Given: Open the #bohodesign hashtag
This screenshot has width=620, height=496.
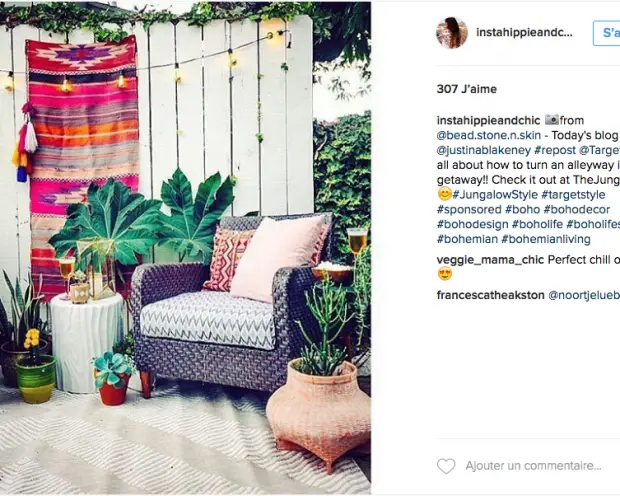Looking at the screenshot, I should coord(473,224).
